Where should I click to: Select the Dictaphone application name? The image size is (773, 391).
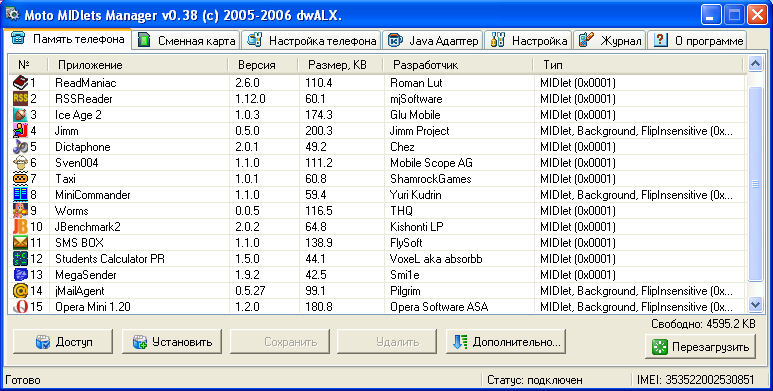click(83, 147)
